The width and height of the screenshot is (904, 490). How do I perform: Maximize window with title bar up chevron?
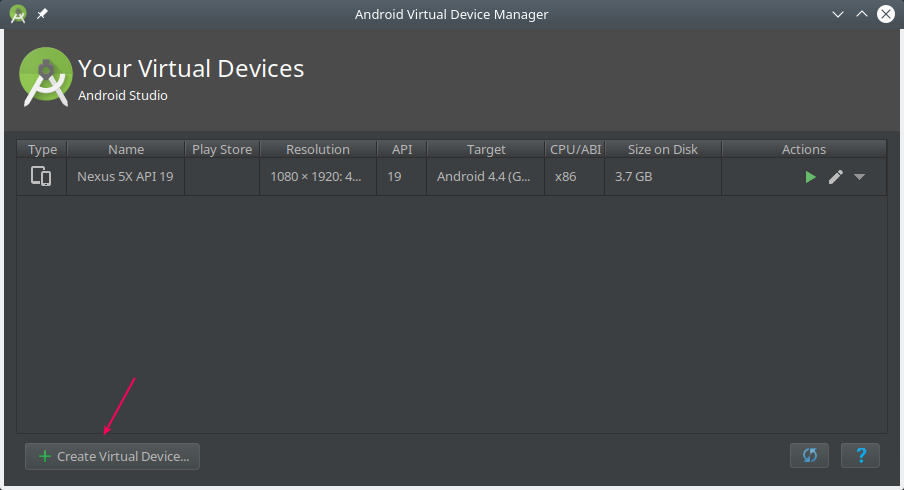861,14
